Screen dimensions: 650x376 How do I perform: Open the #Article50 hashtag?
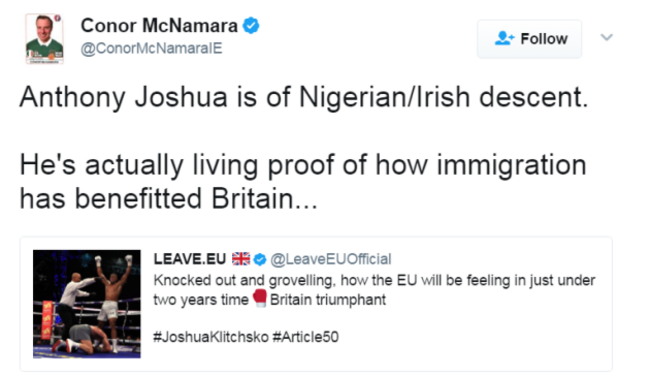(306, 337)
